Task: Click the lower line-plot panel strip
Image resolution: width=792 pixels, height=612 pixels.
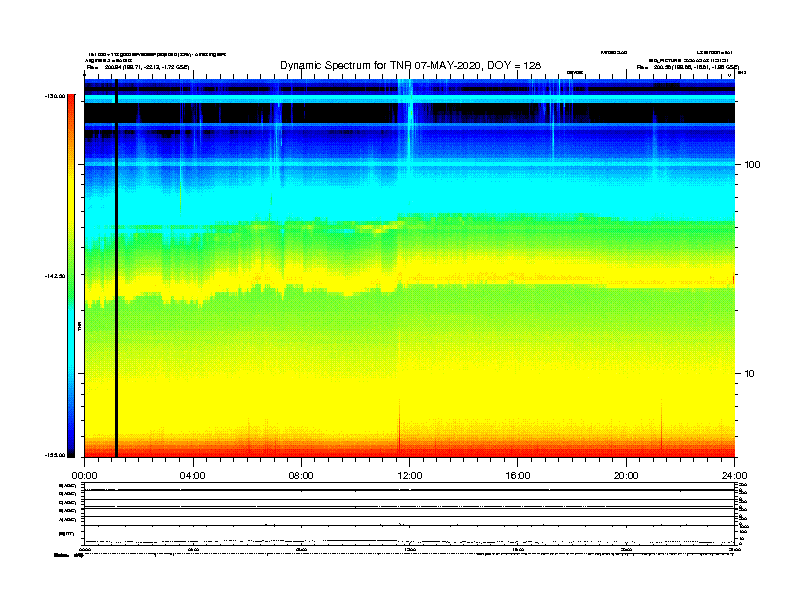Action: pos(410,514)
